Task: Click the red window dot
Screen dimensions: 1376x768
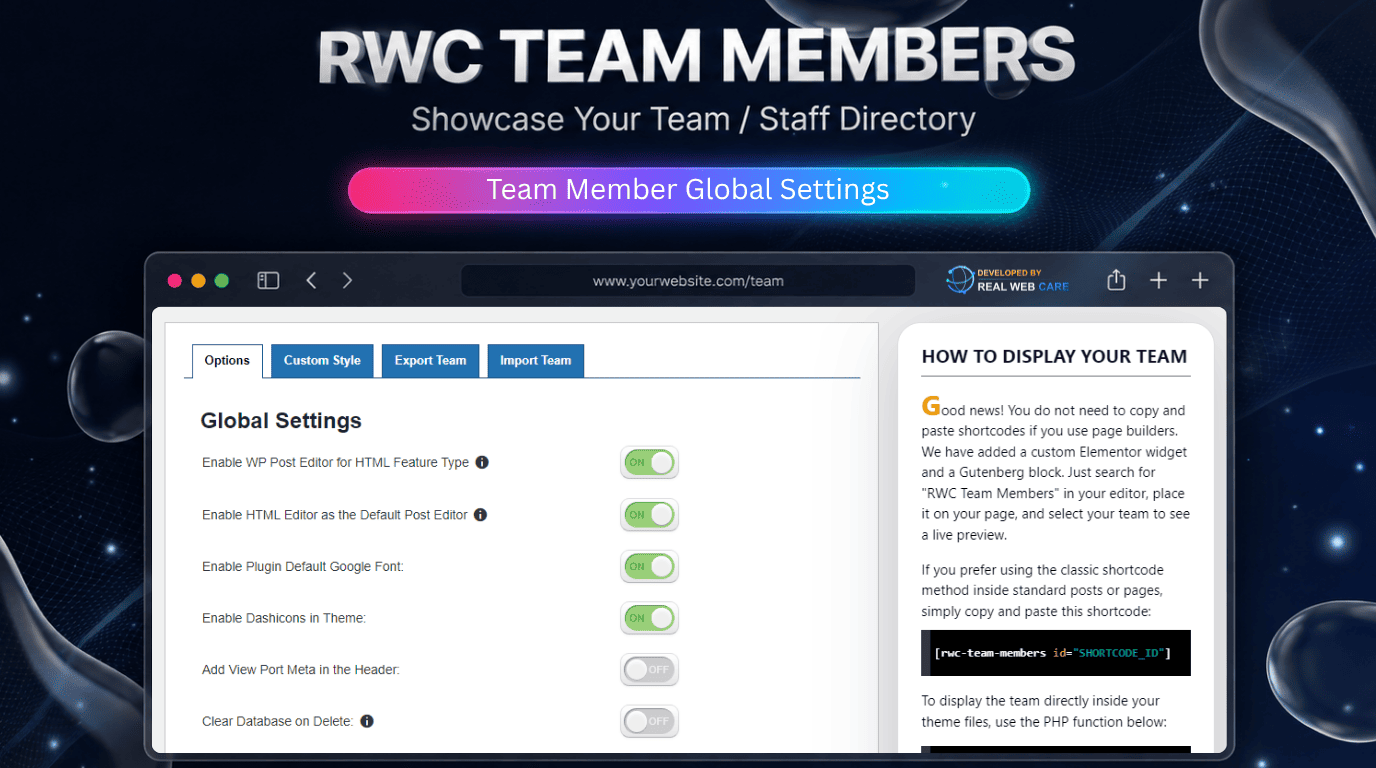Action: (174, 281)
